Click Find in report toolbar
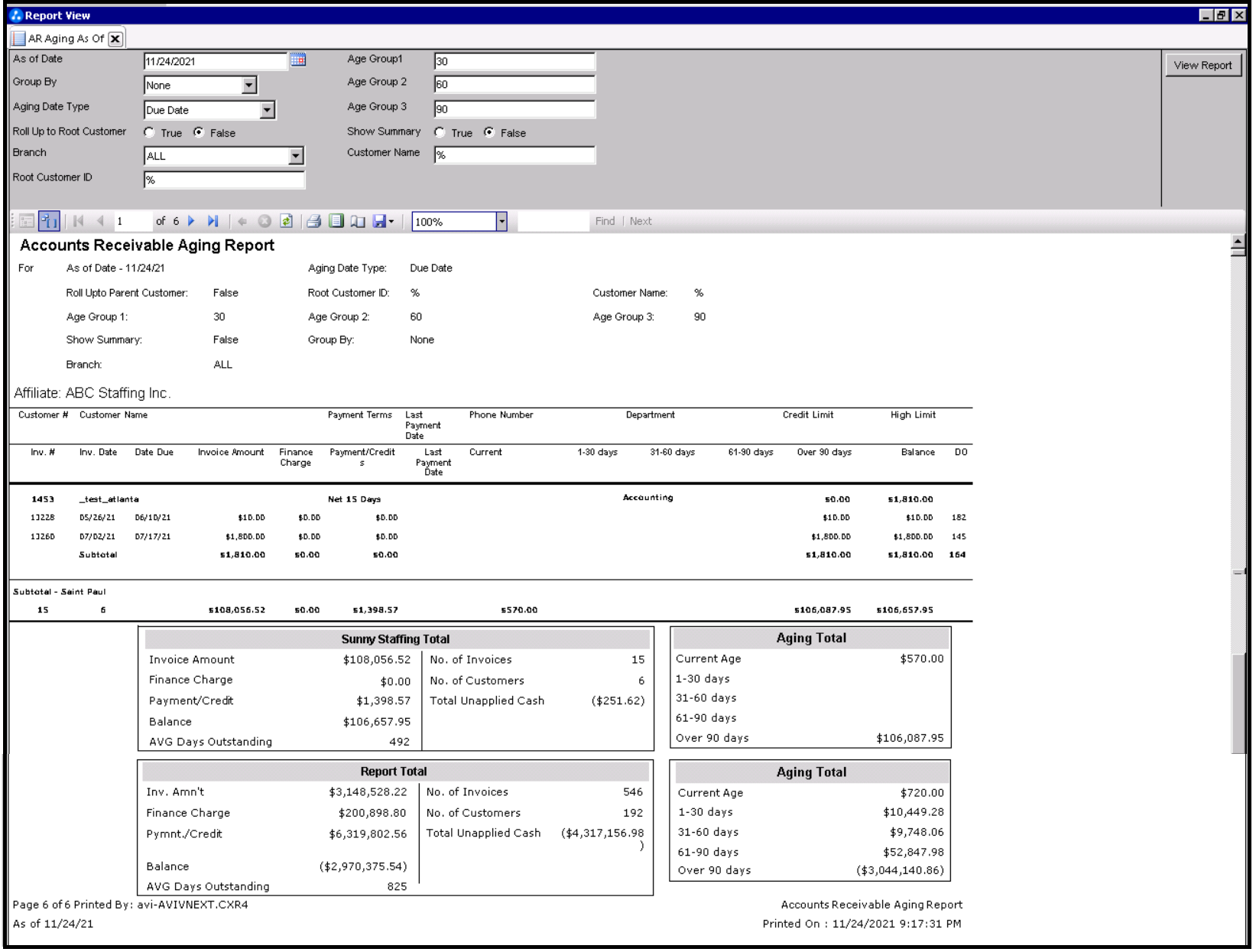This screenshot has width=1256, height=952. pos(605,222)
